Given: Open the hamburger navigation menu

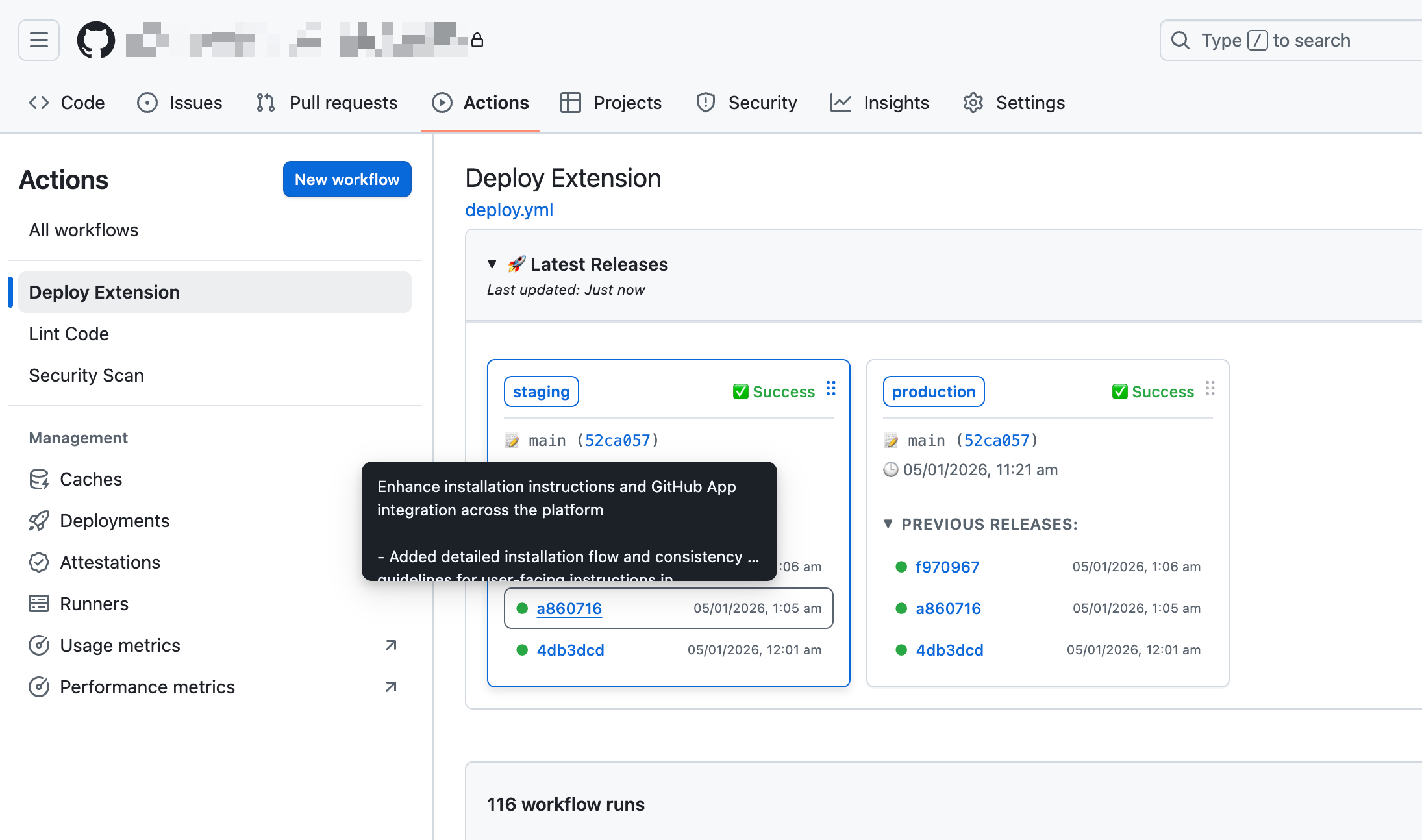Looking at the screenshot, I should tap(39, 40).
